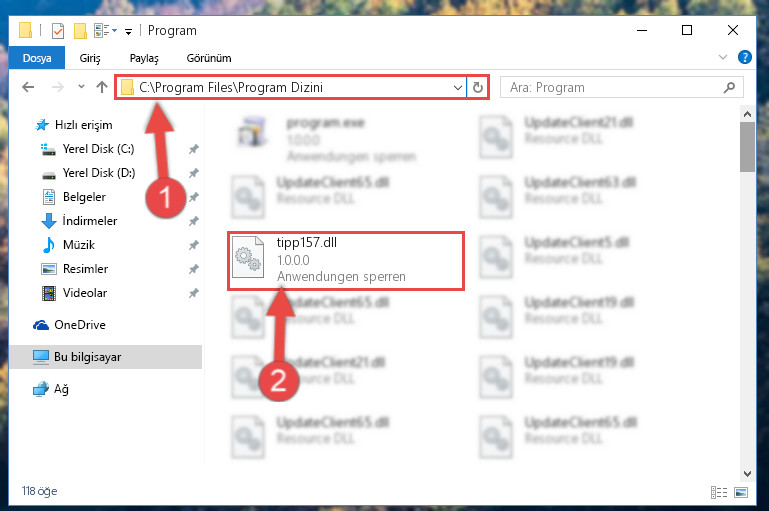Open the help question mark icon
Screen dimensions: 769x511
coord(744,57)
